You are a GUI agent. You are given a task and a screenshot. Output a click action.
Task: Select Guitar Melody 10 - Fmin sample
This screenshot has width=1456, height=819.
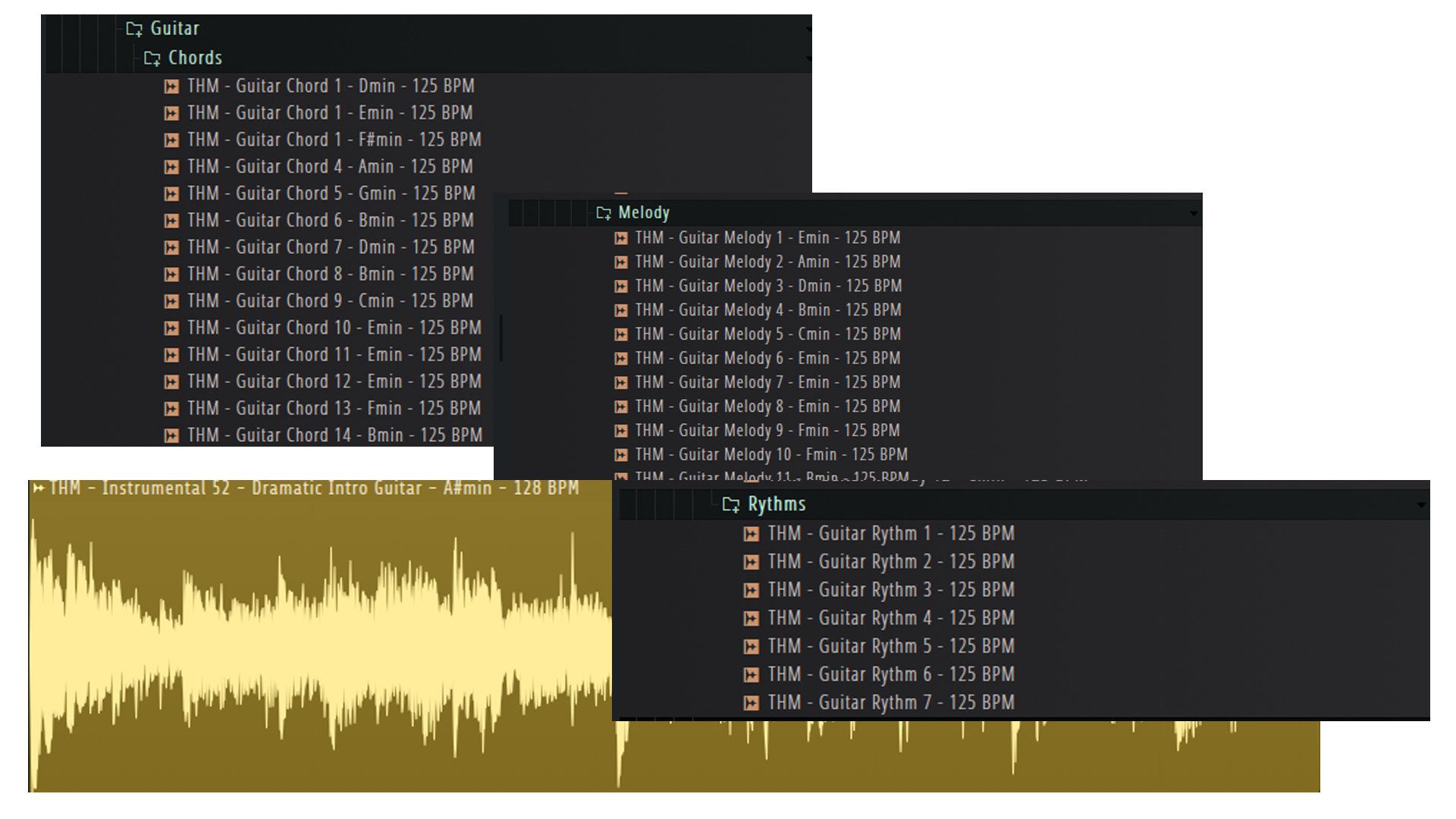[x=770, y=454]
